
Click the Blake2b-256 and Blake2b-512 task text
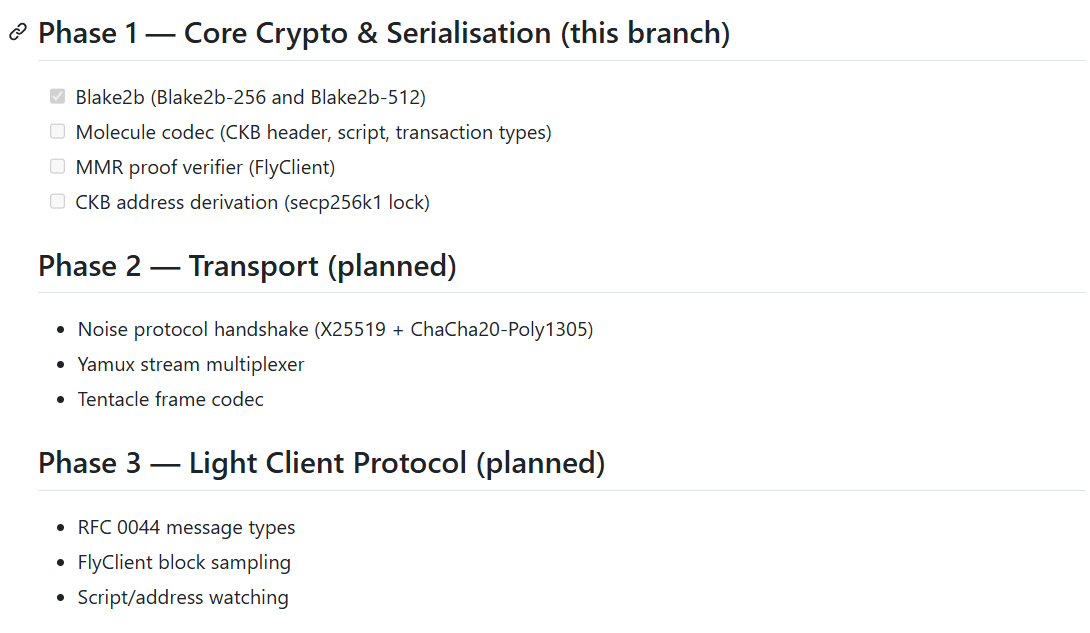point(250,97)
